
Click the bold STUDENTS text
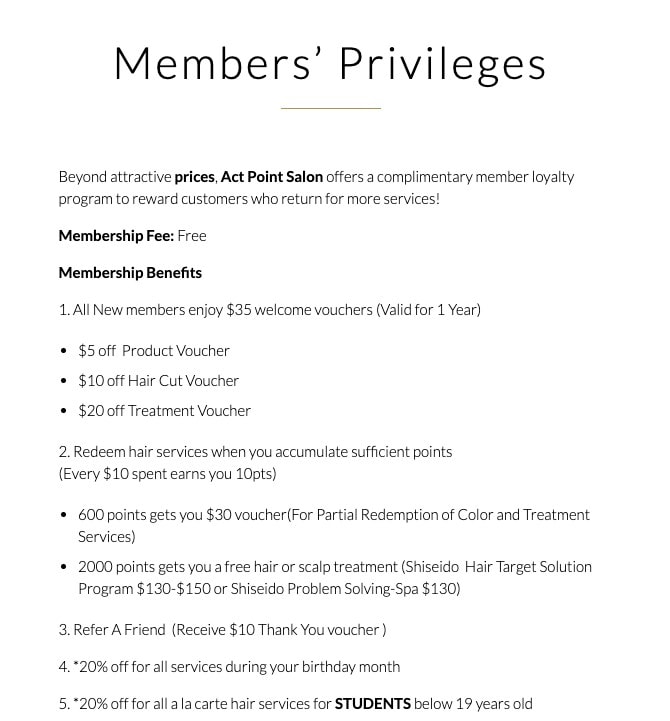tap(372, 704)
